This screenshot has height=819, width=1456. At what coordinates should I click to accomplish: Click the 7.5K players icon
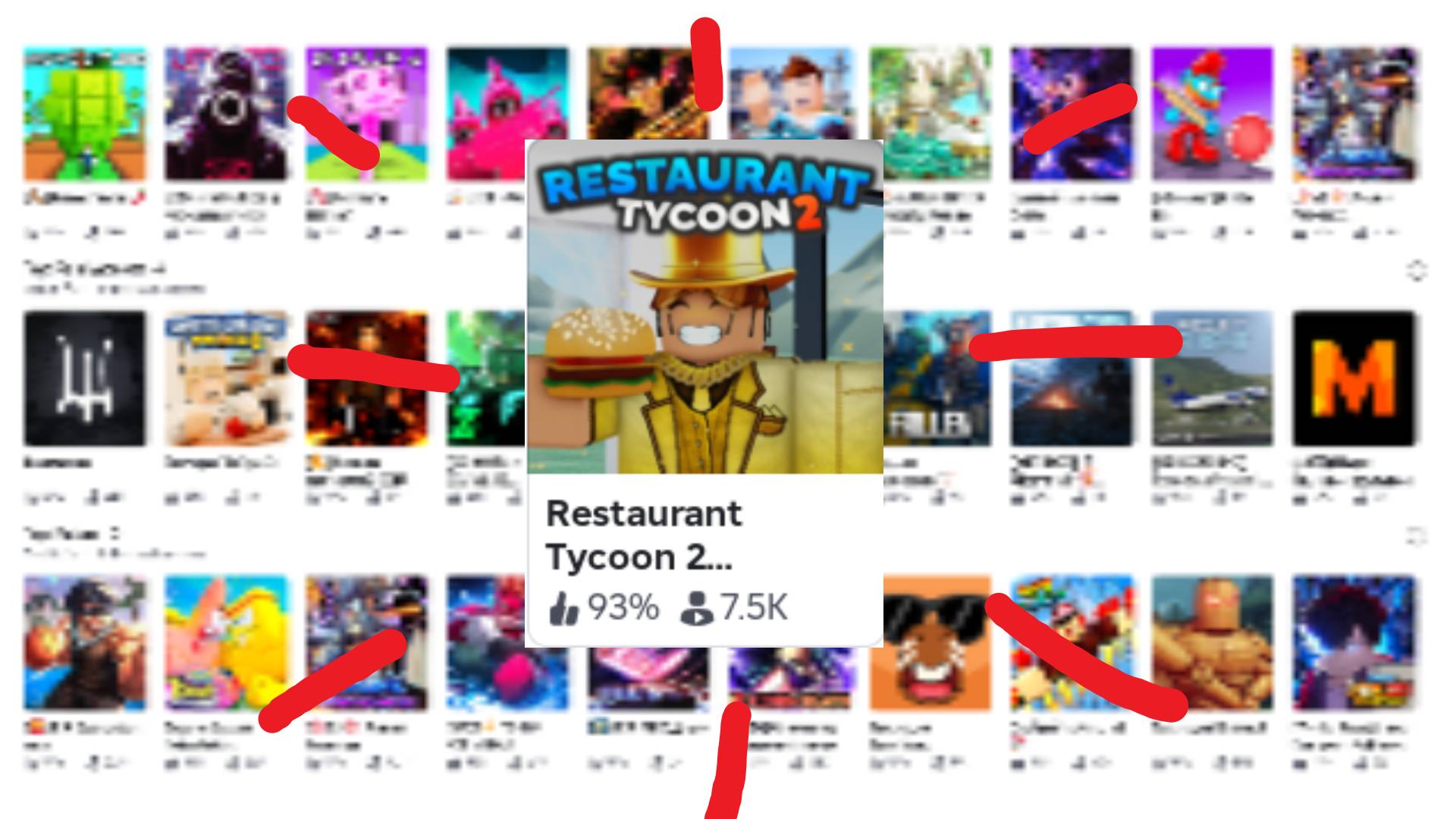click(x=697, y=609)
